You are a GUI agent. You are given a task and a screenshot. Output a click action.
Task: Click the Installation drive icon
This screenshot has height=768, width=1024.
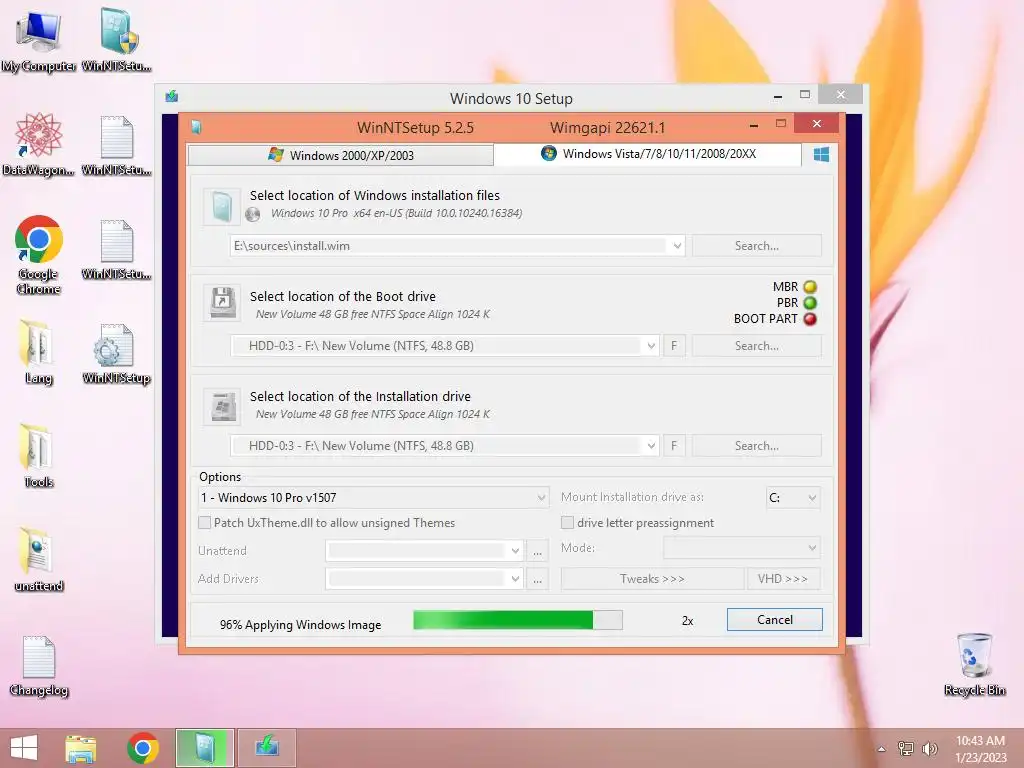[x=222, y=406]
